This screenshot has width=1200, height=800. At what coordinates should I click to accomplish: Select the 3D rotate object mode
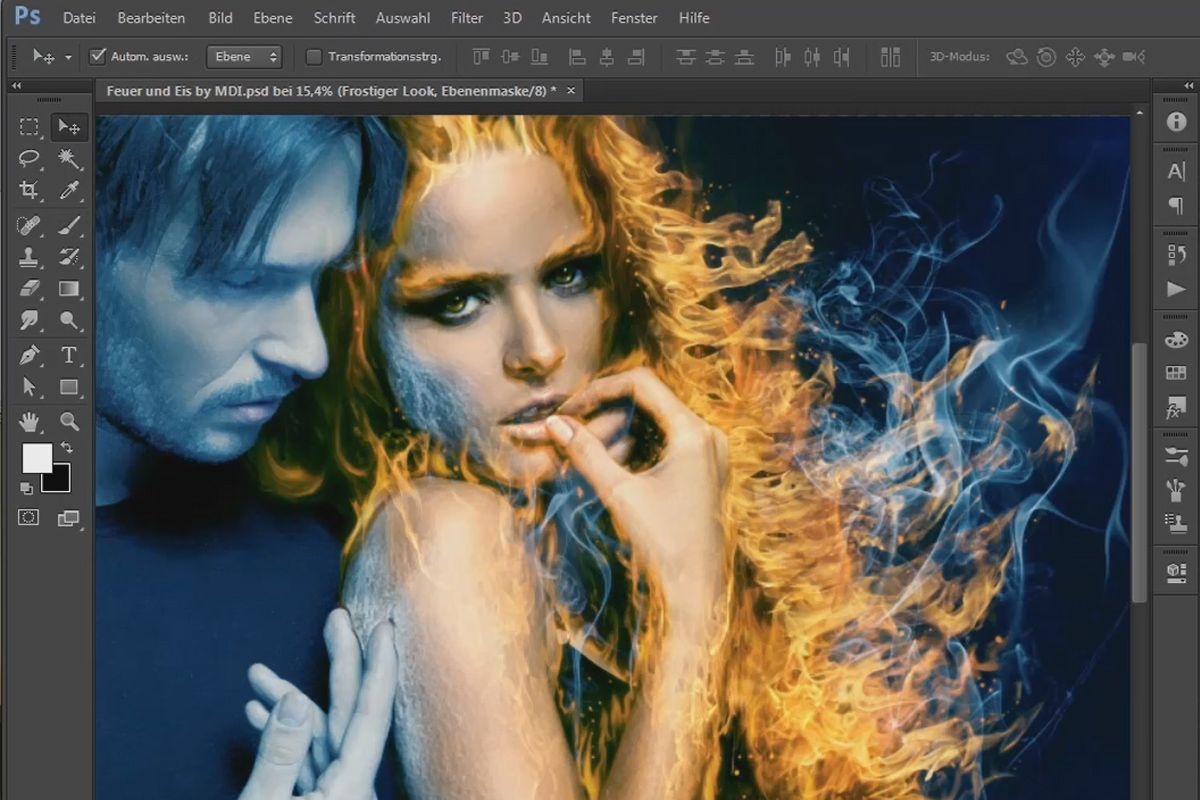coord(1016,57)
